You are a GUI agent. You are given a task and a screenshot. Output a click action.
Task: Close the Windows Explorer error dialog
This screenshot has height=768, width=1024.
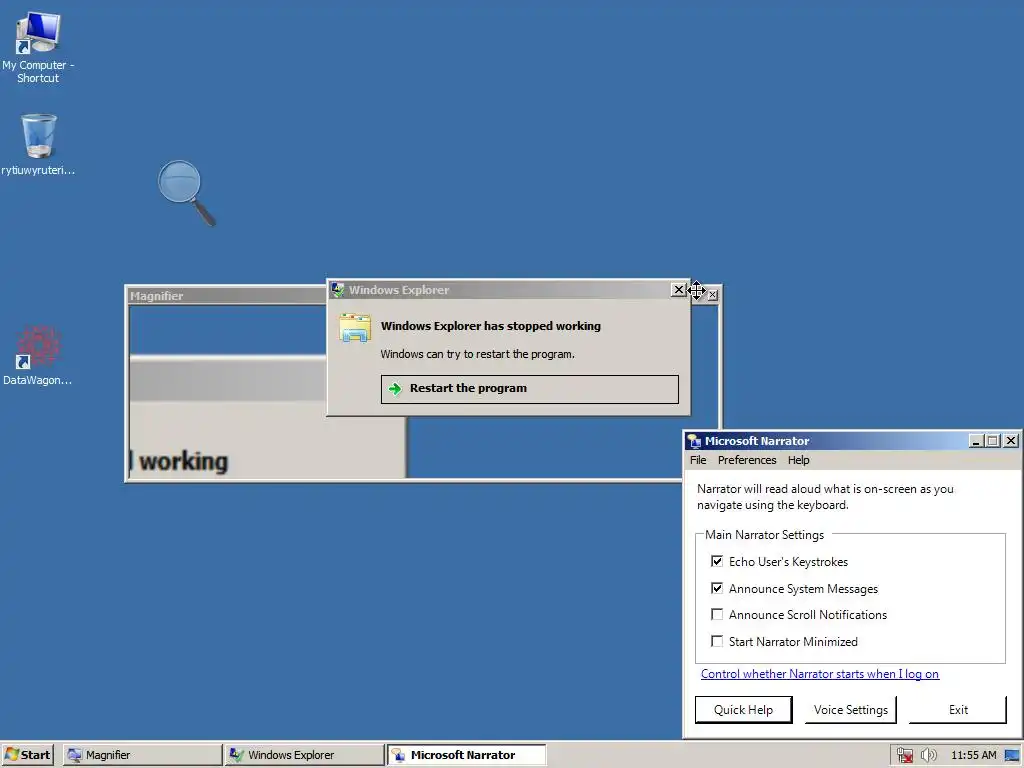tap(679, 289)
